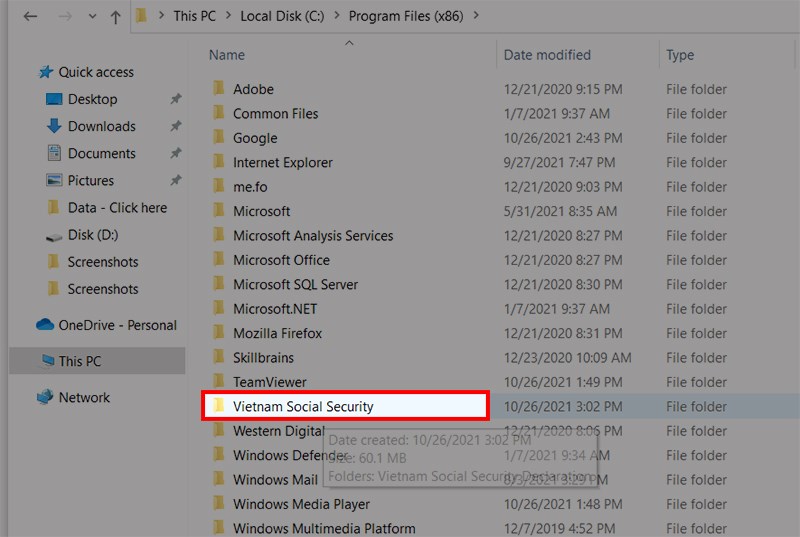Open the recent locations dropdown arrow
Screen dimensions: 800x537
92,16
